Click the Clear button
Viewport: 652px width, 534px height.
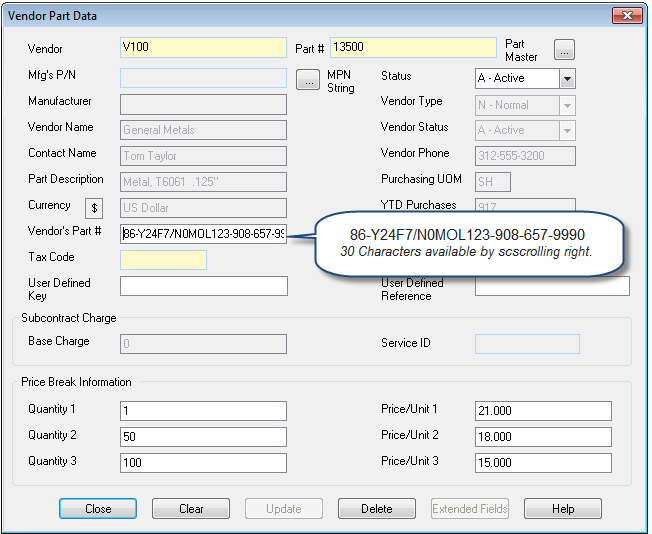(x=191, y=509)
